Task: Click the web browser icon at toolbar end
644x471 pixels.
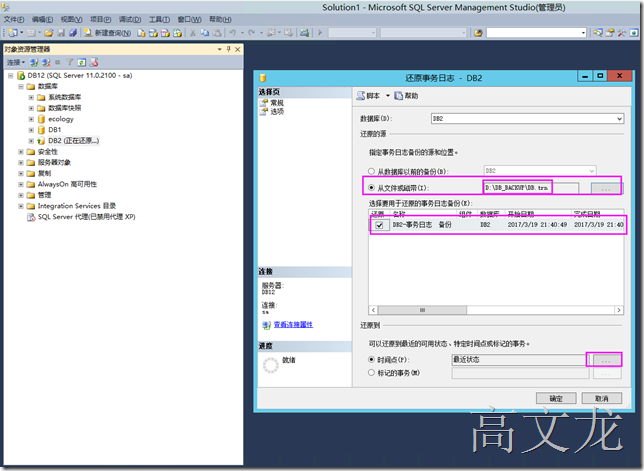Action: click(x=634, y=32)
